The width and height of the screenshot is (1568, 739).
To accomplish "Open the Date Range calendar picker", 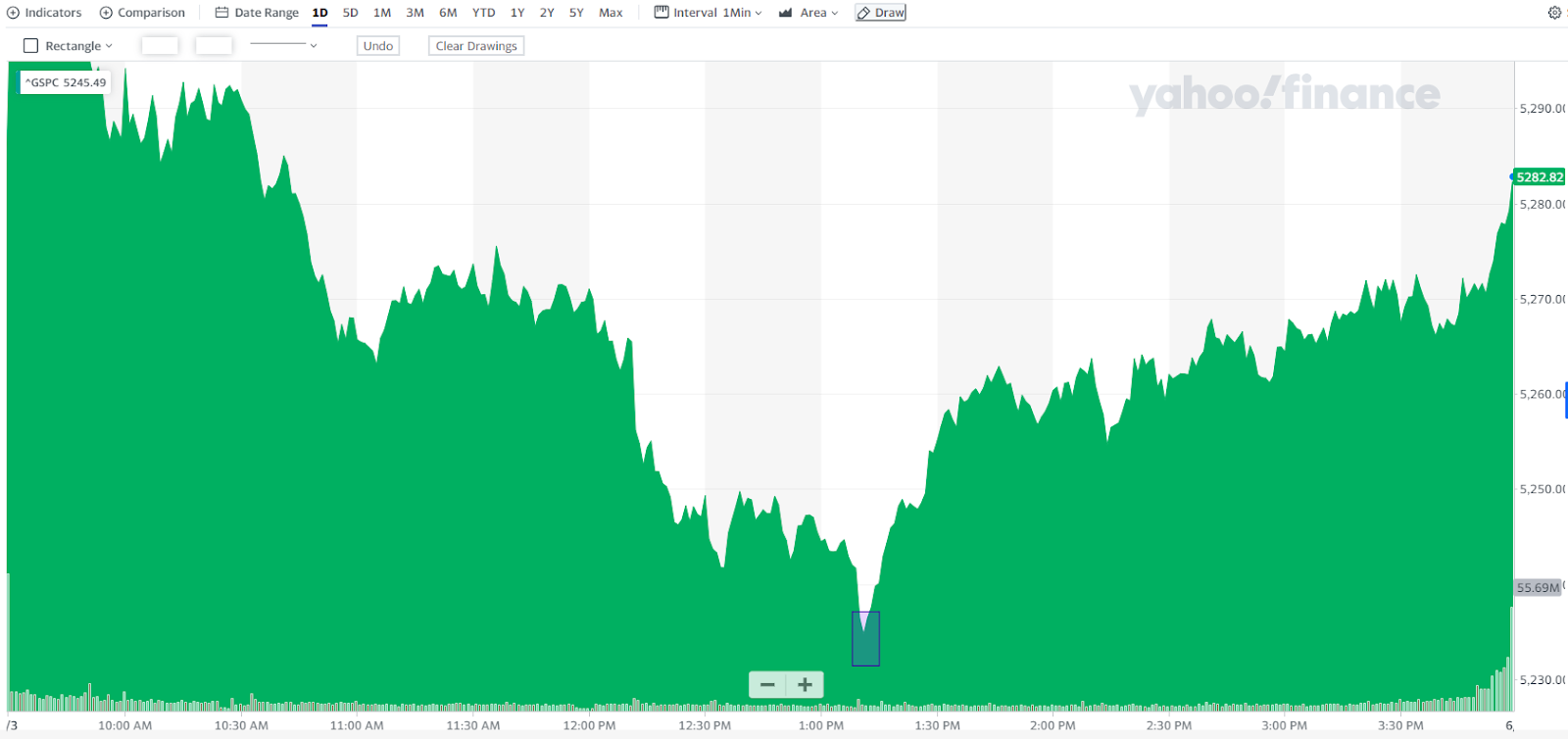I will click(x=257, y=13).
